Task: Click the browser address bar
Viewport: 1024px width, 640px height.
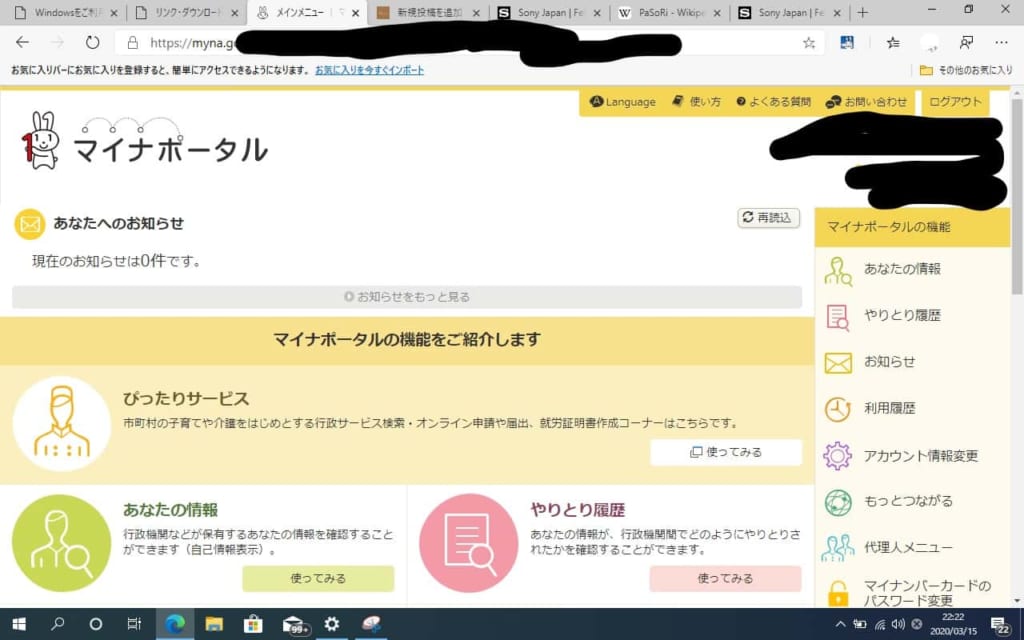Action: 470,43
